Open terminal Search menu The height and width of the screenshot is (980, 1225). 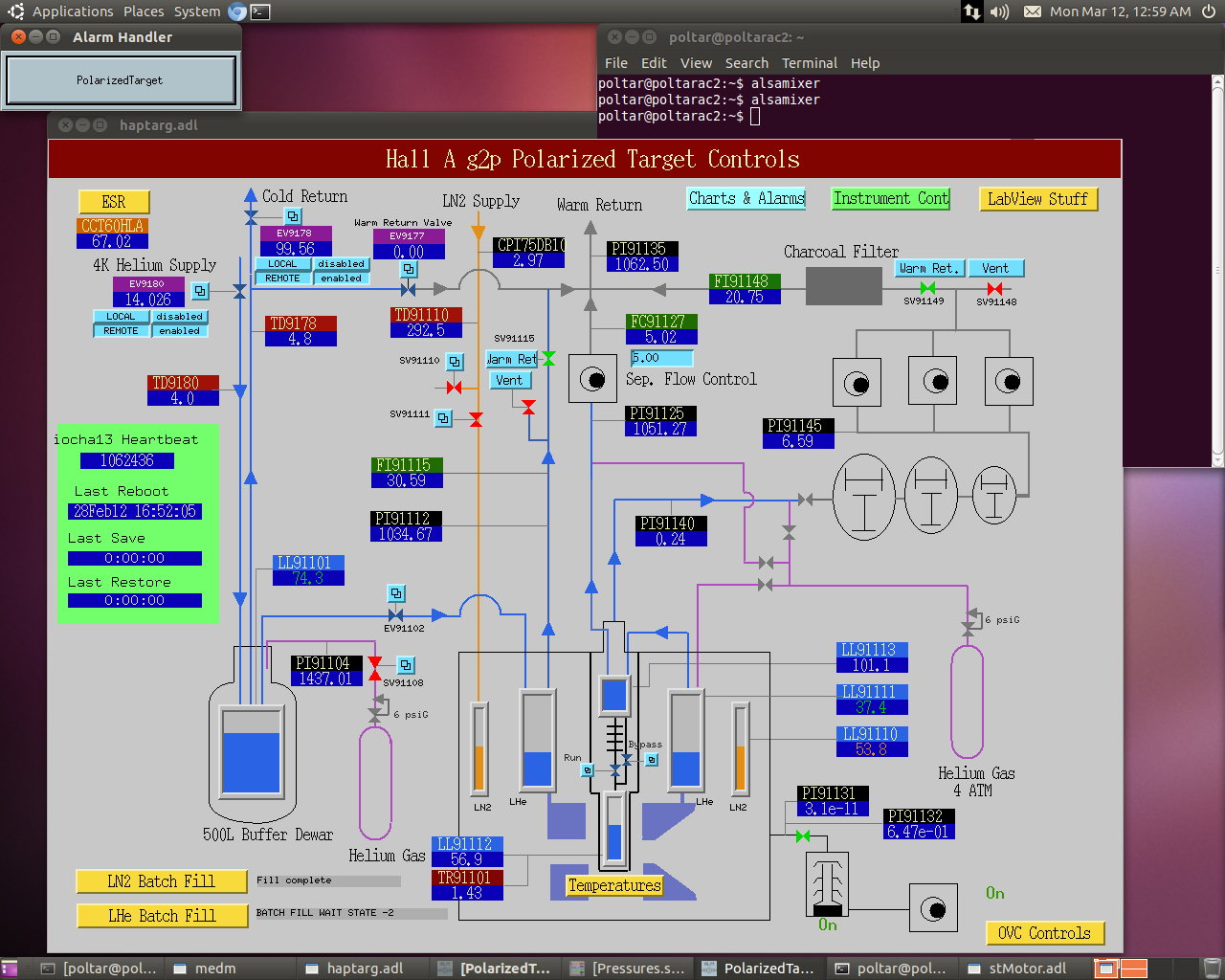coord(746,63)
